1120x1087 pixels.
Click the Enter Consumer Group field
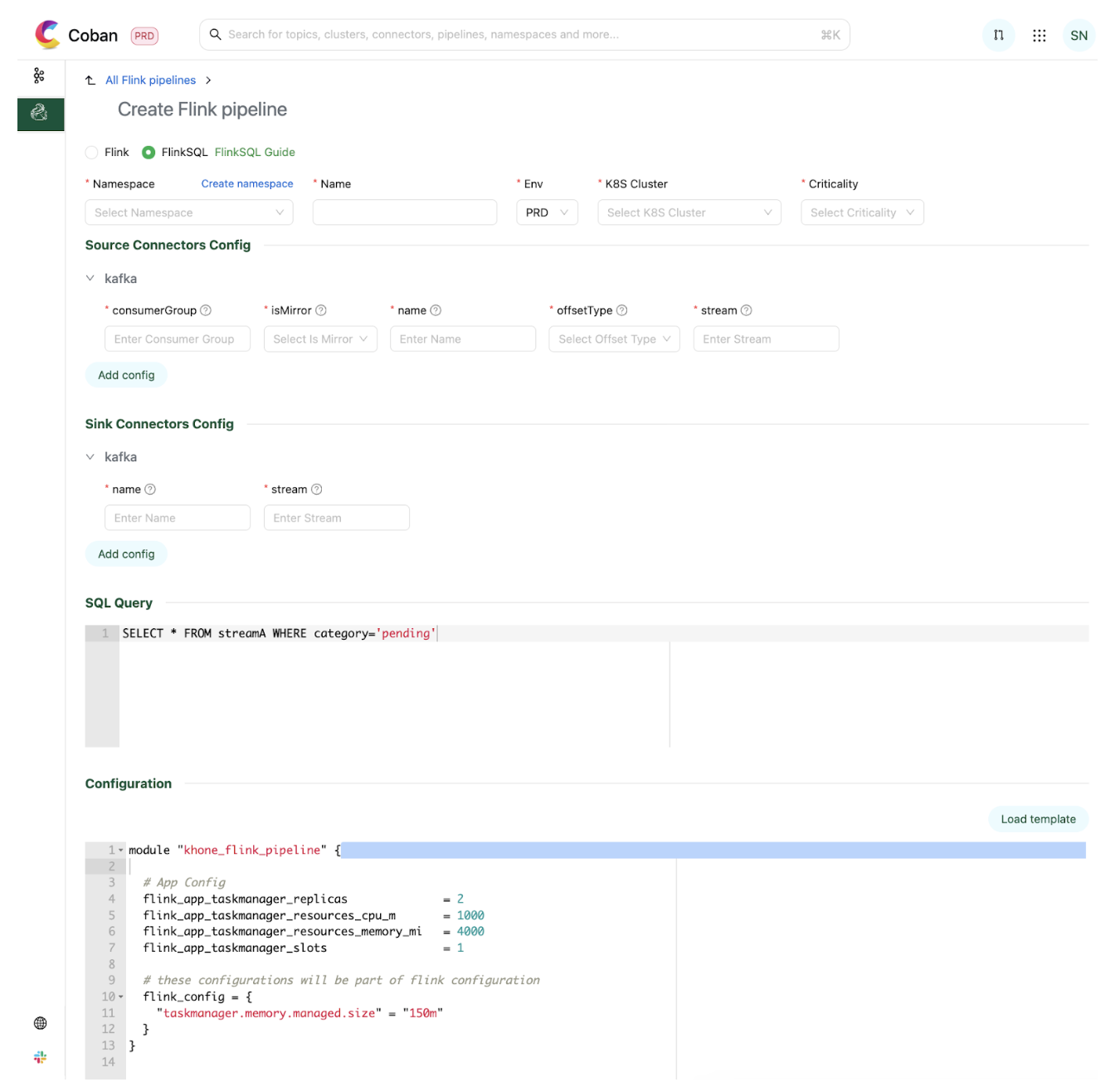pyautogui.click(x=178, y=339)
